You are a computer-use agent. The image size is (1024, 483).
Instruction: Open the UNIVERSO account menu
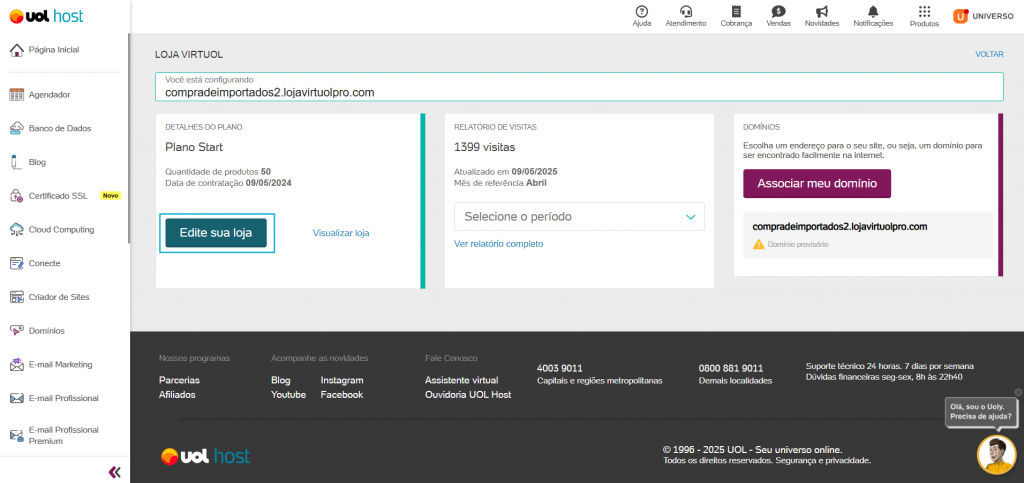[983, 16]
